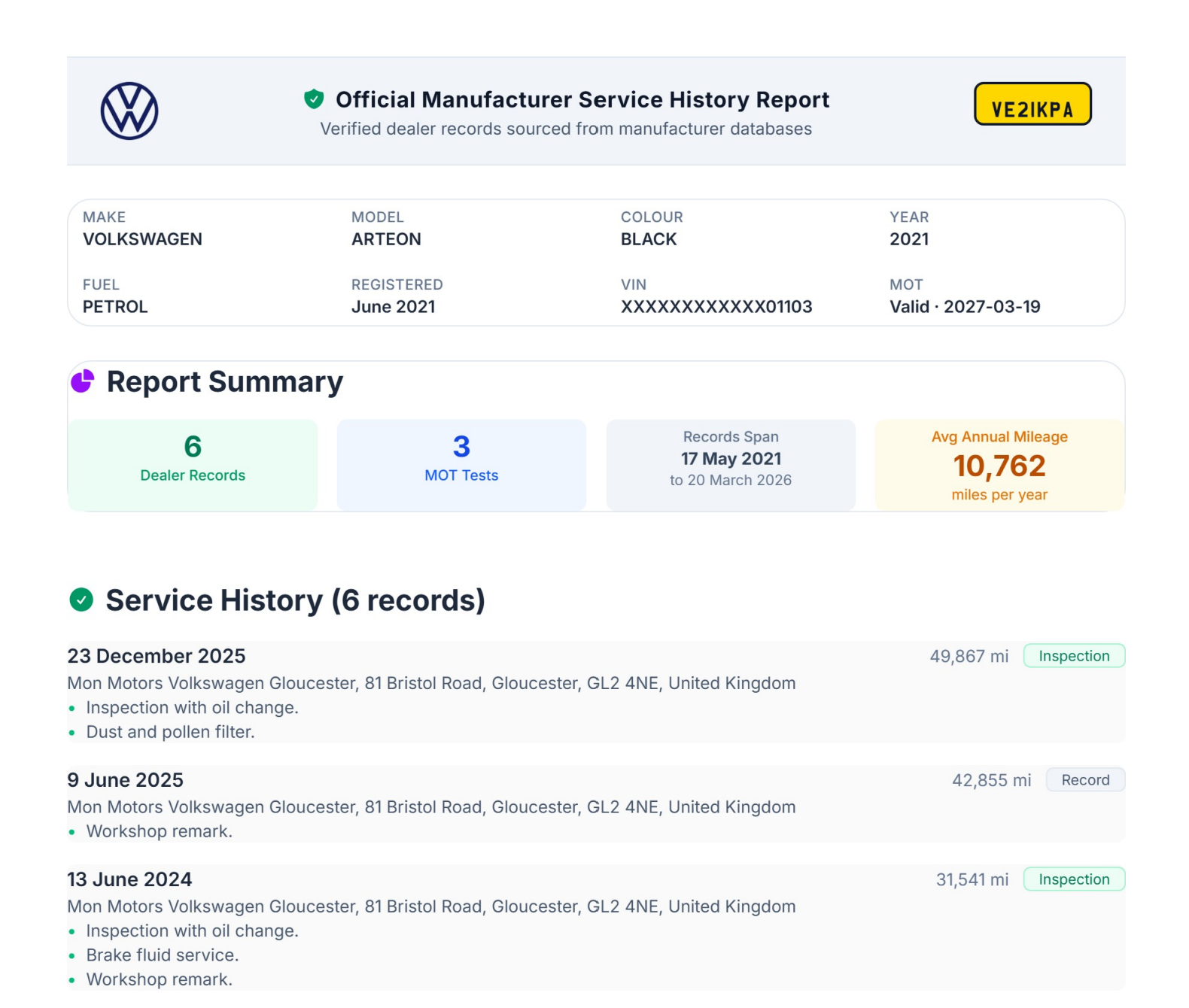Click the yellow VE21KPA number plate
This screenshot has height=1008, width=1189.
1032,105
